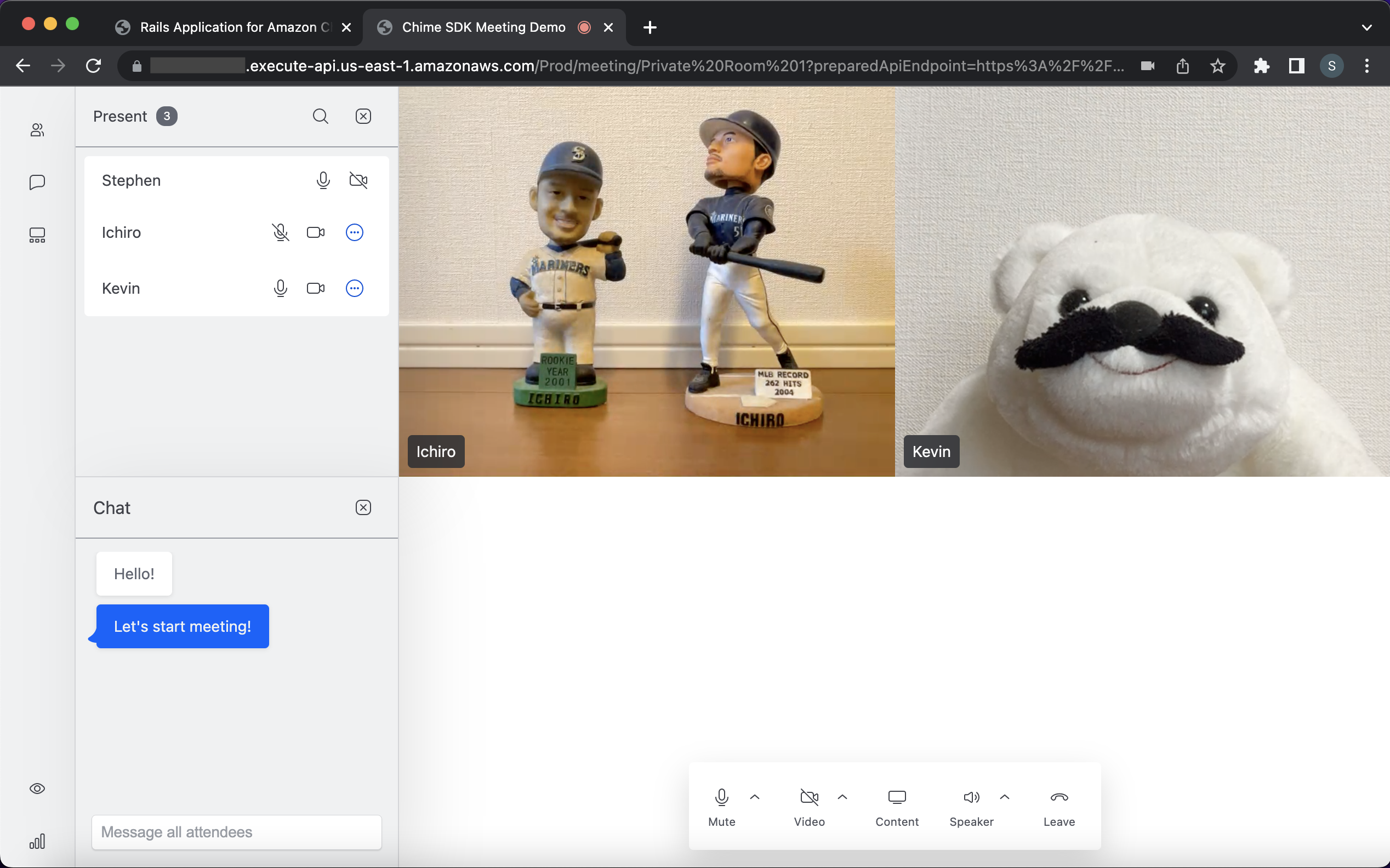Open Ichiro's more options menu
This screenshot has width=1390, height=868.
tap(354, 232)
